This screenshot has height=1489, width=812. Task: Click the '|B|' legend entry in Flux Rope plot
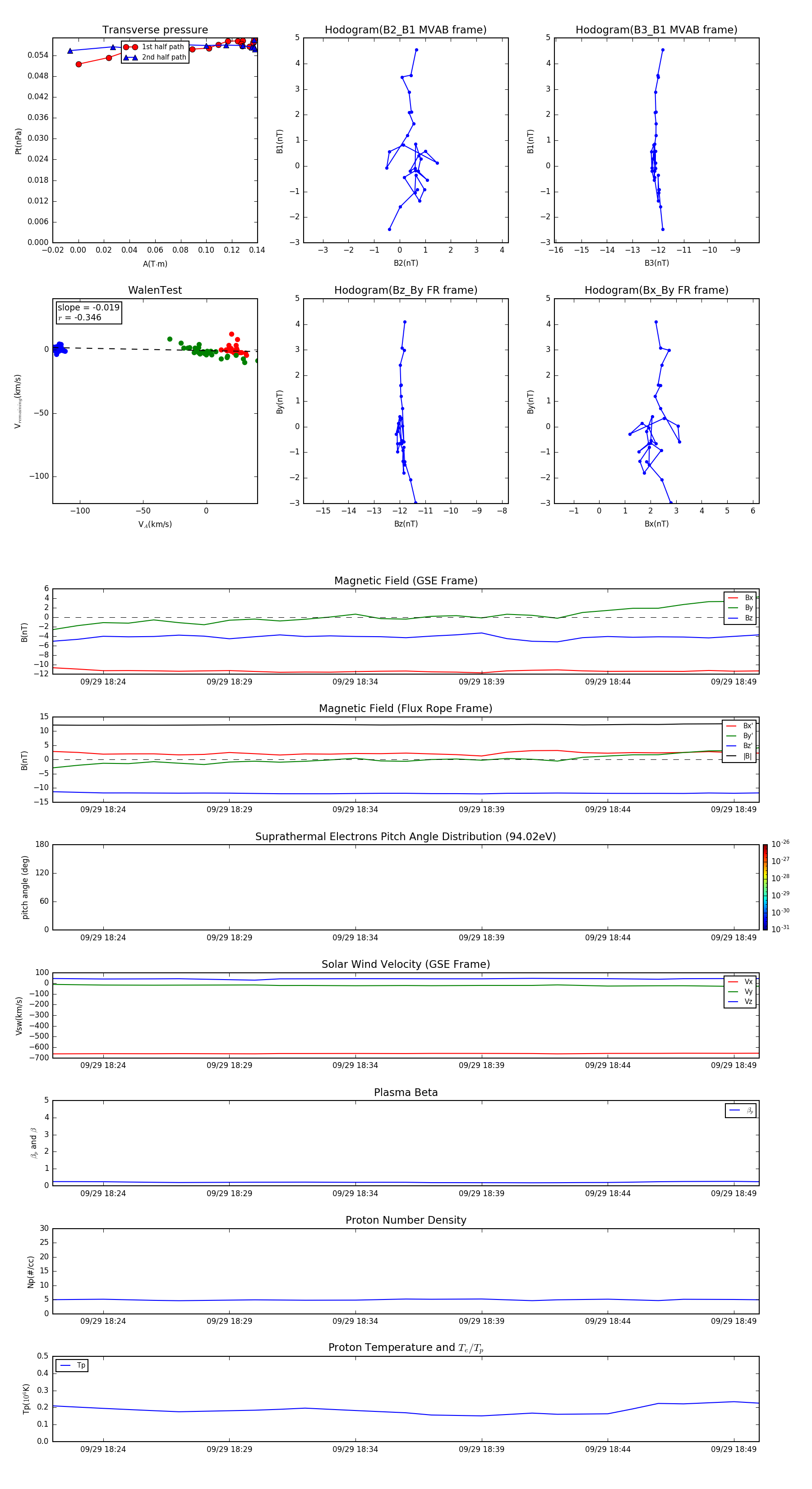point(740,757)
